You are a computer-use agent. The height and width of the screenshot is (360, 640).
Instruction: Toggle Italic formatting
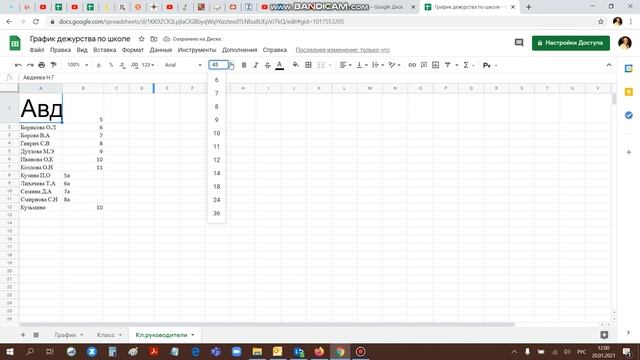click(x=256, y=65)
